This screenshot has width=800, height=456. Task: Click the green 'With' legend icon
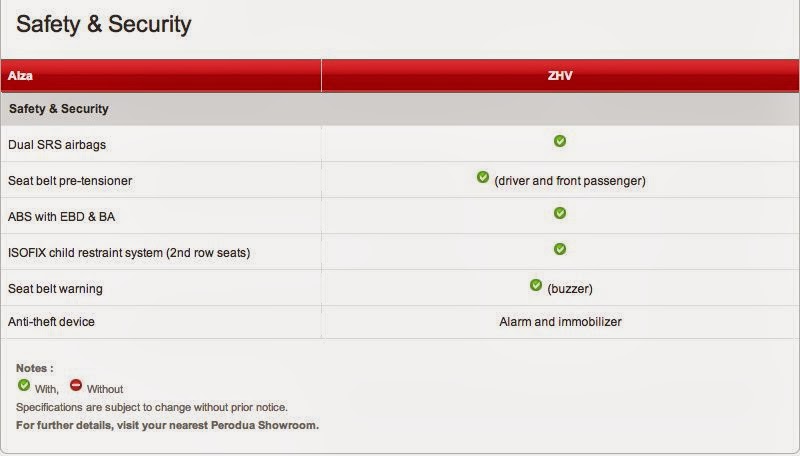[24, 385]
